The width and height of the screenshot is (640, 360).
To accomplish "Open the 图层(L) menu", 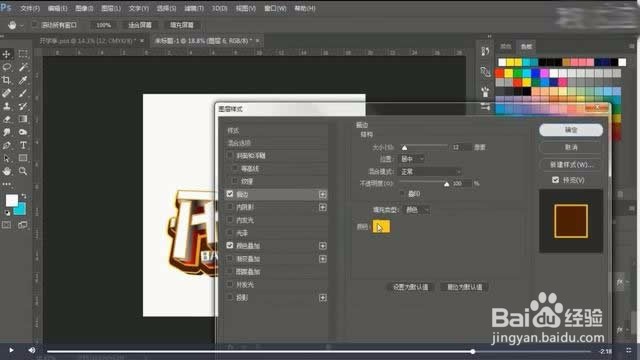I will (x=111, y=8).
